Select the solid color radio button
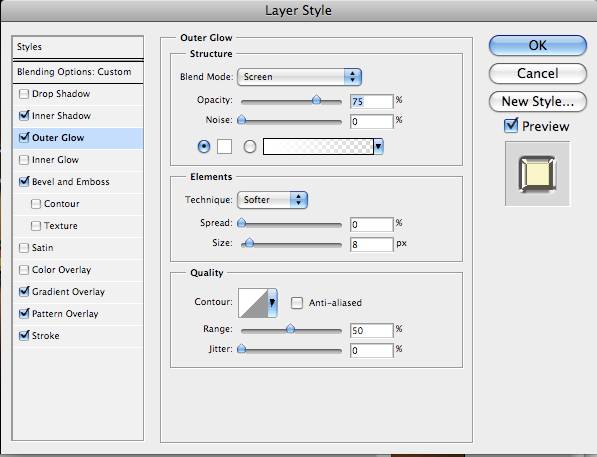The width and height of the screenshot is (597, 457). pos(204,146)
